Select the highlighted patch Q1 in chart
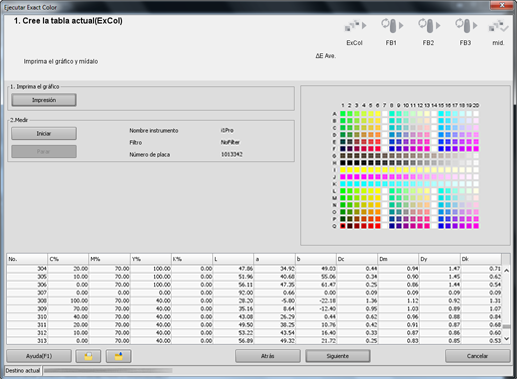This screenshot has height=379, width=517. 343,226
